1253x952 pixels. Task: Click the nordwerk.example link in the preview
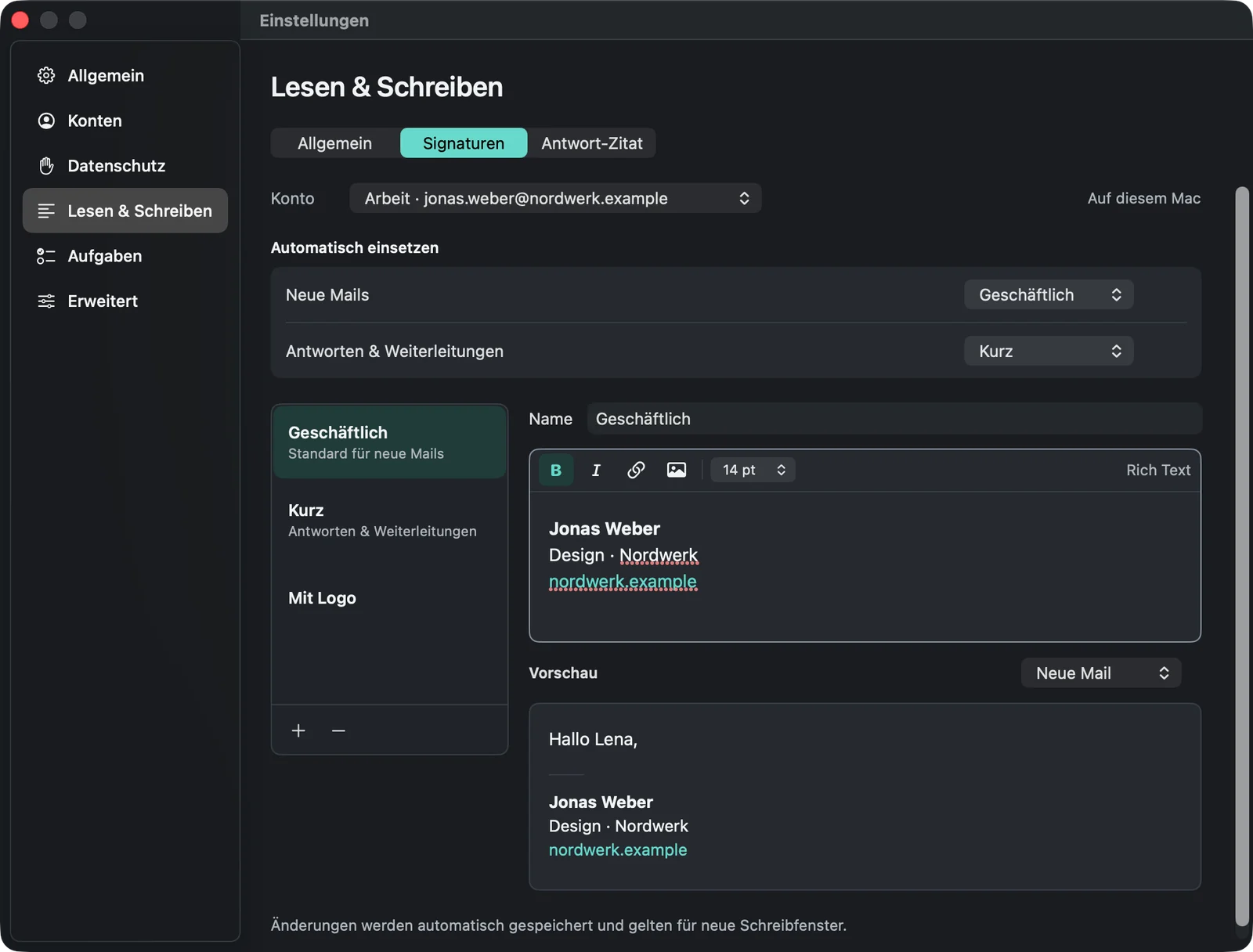[618, 850]
